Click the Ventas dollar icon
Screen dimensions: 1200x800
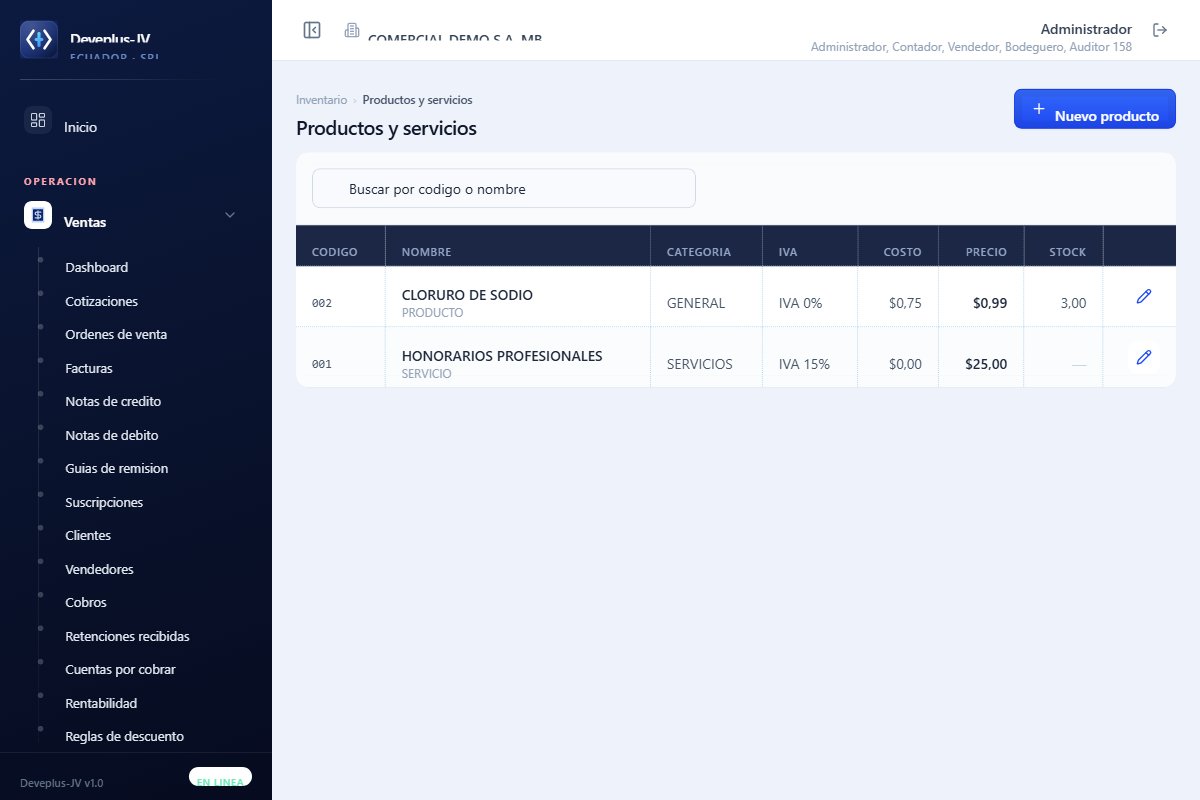[x=38, y=215]
